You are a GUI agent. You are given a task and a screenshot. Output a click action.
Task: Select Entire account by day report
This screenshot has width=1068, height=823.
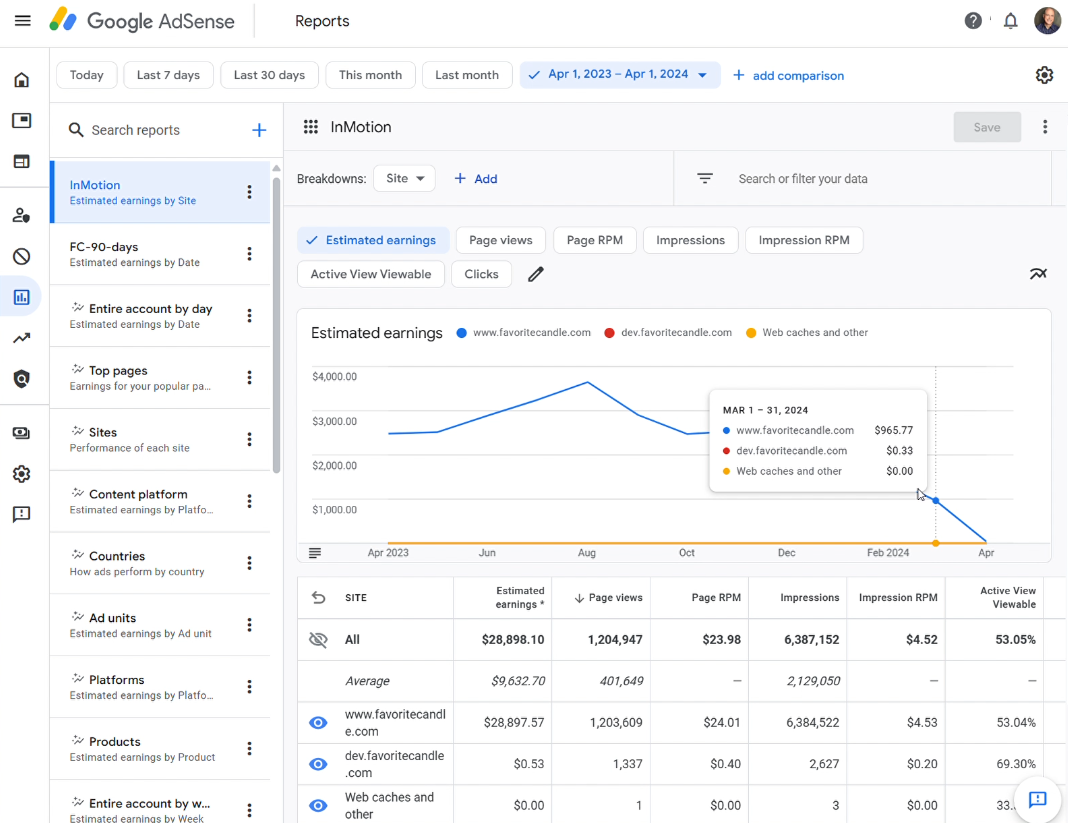[x=160, y=316]
